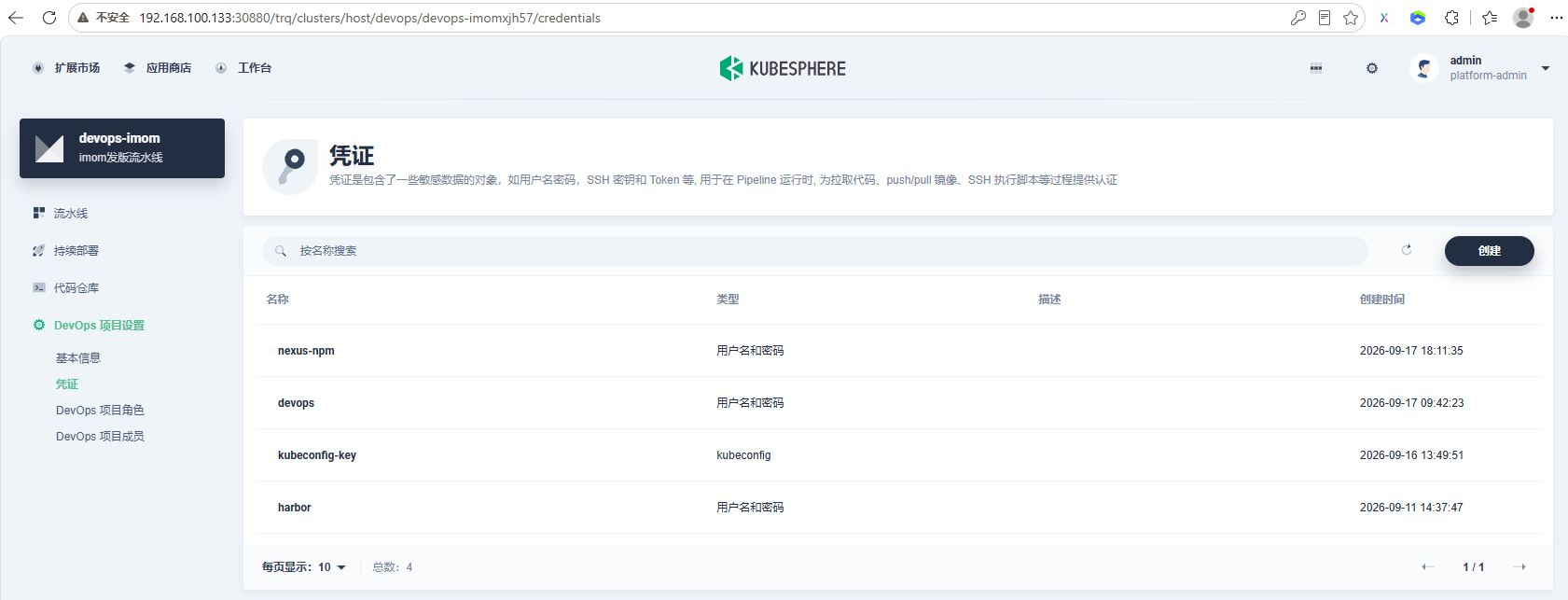
Task: Open DevOps 项目角色 page
Action: [100, 411]
